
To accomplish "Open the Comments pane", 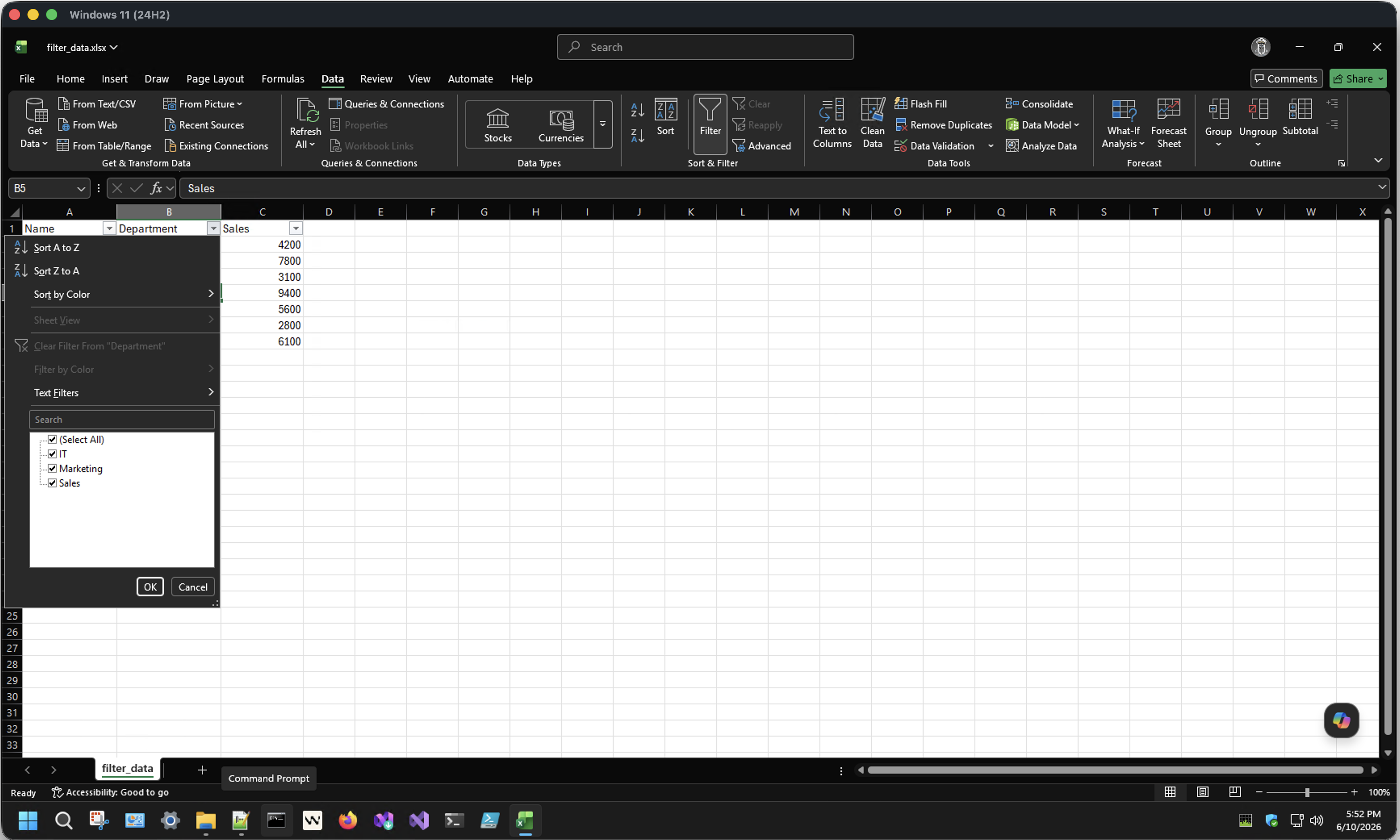I will coord(1286,79).
